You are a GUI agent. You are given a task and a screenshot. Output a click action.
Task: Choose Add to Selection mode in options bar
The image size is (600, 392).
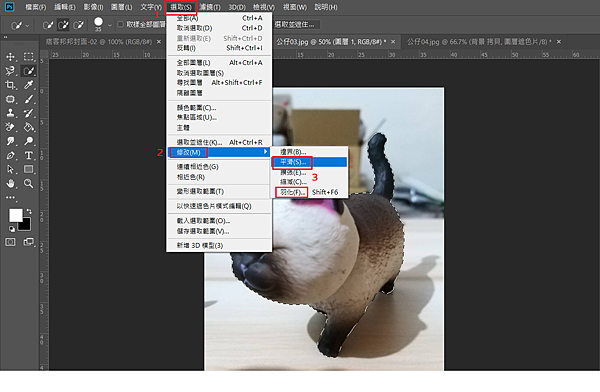[x=63, y=25]
